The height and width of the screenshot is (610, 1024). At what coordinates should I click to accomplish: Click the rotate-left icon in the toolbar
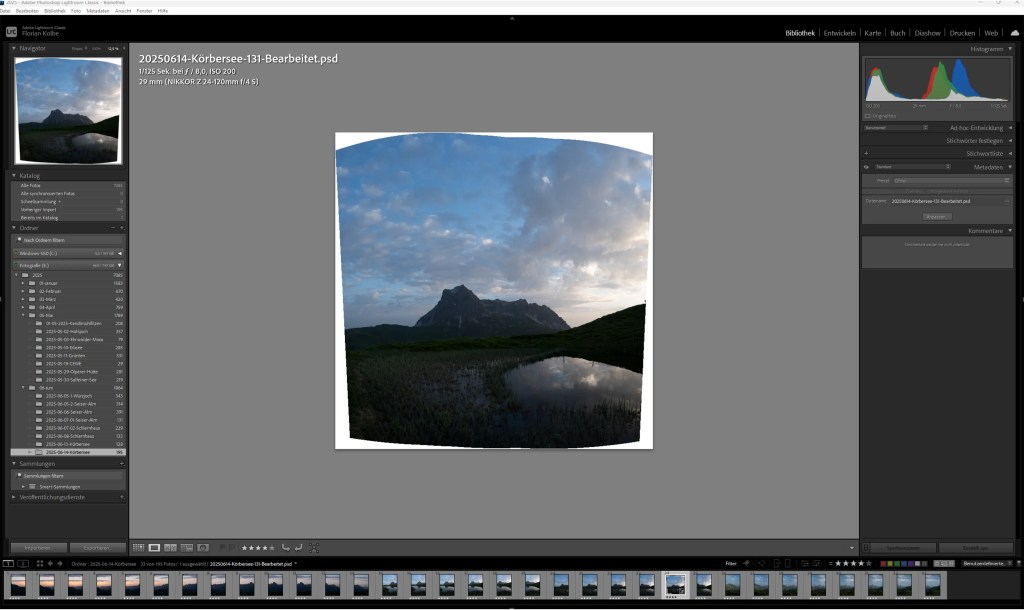pos(285,548)
